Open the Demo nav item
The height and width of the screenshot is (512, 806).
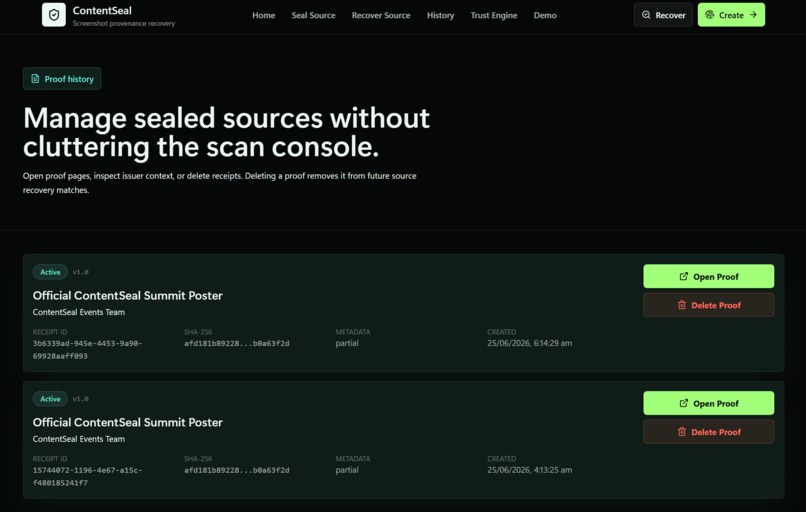pyautogui.click(x=545, y=15)
